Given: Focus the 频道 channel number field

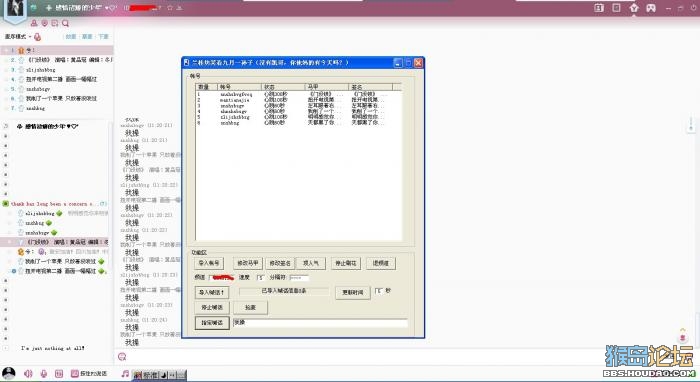Looking at the screenshot, I should coord(221,277).
